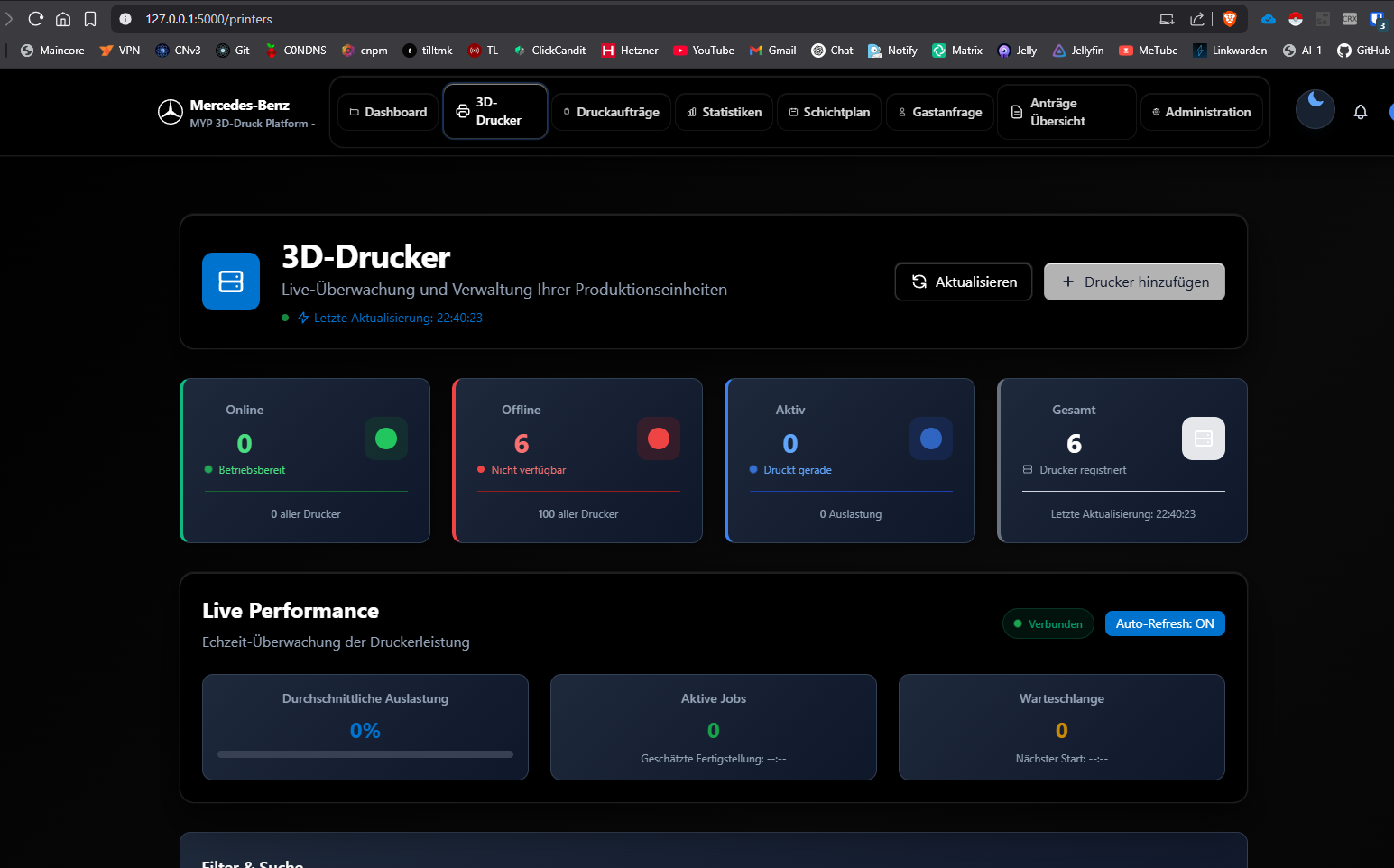Click the browser reload icon
The width and height of the screenshot is (1394, 868).
point(36,19)
